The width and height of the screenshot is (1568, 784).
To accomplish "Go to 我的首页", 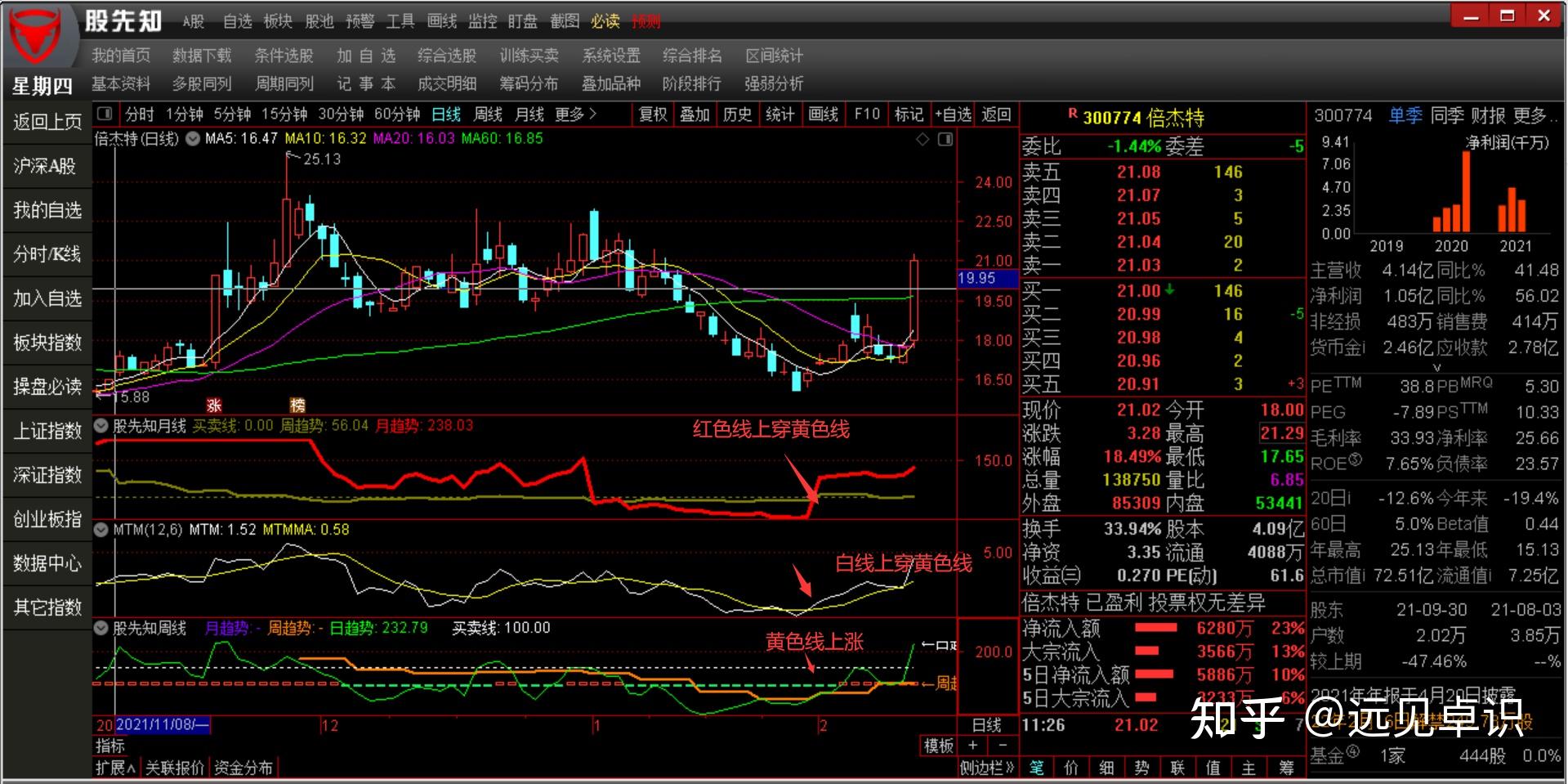I will (x=121, y=56).
